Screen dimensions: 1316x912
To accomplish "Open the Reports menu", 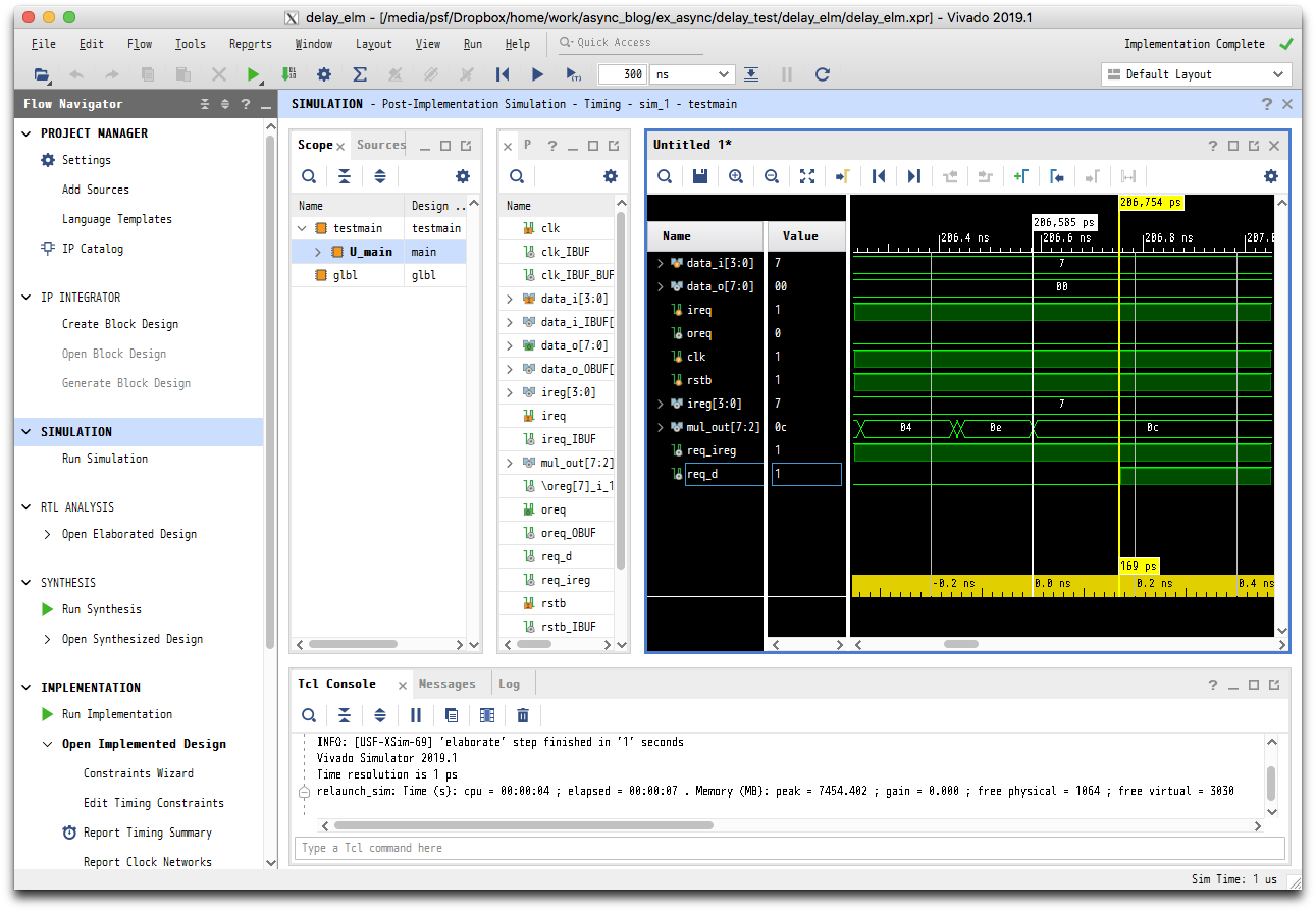I will click(250, 44).
